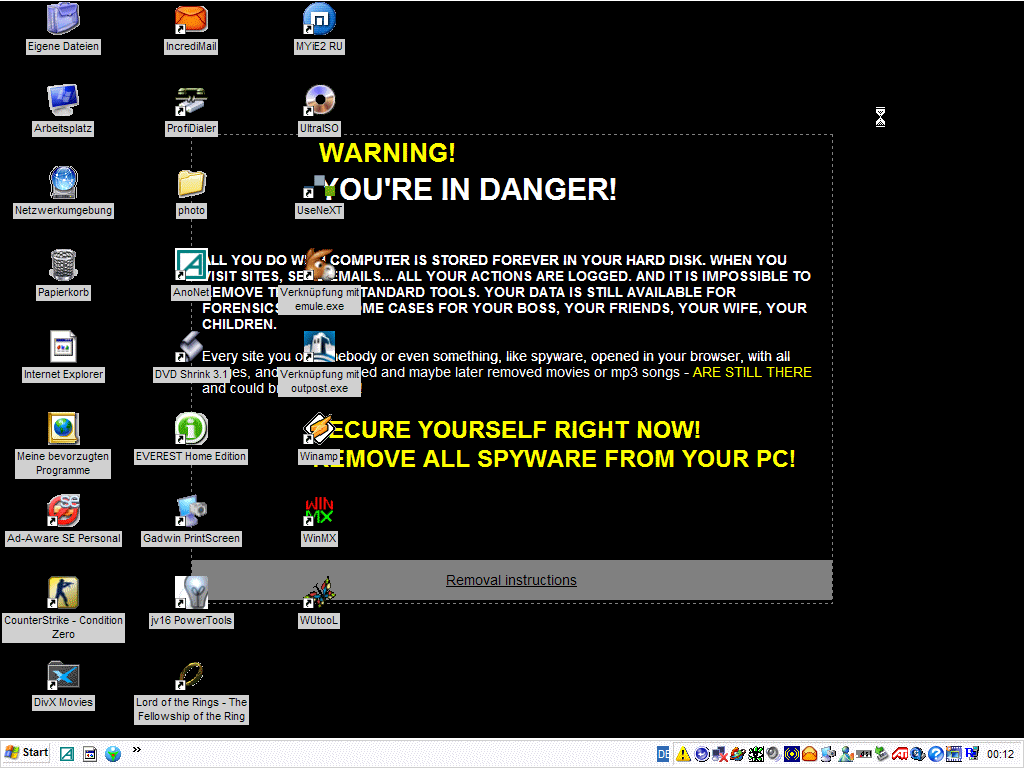This screenshot has width=1024, height=768.
Task: Click the yellow warning triangle tray icon
Action: click(683, 754)
